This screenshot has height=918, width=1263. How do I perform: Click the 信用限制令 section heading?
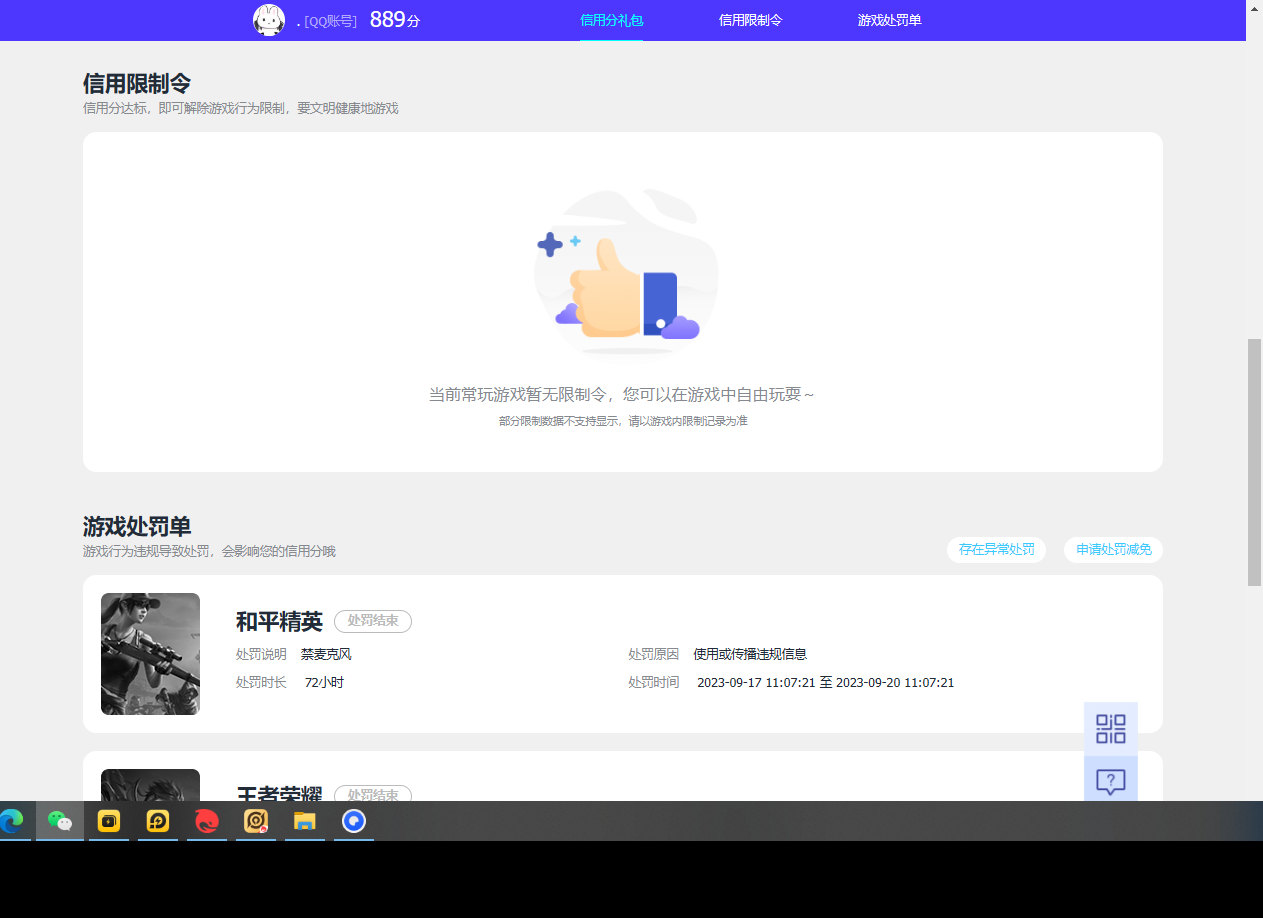tap(137, 83)
